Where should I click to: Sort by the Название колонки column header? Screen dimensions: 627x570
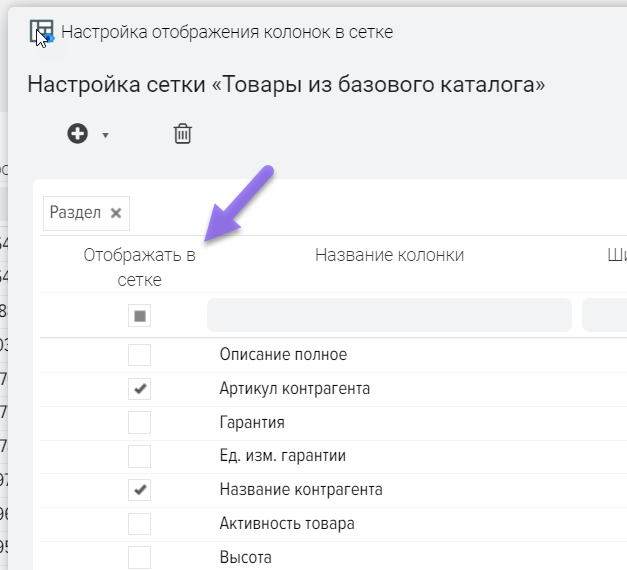pyautogui.click(x=389, y=255)
